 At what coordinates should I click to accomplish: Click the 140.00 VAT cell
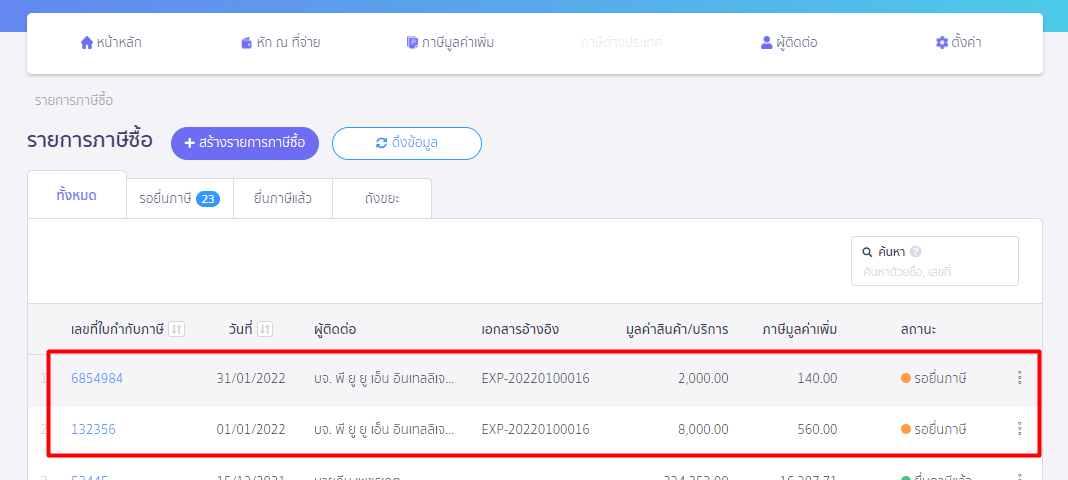coord(817,379)
